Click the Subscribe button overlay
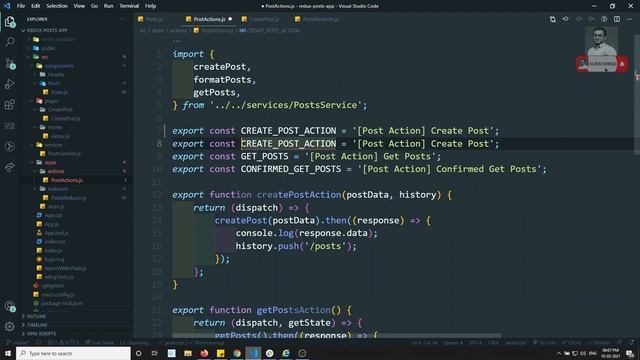 click(x=602, y=64)
